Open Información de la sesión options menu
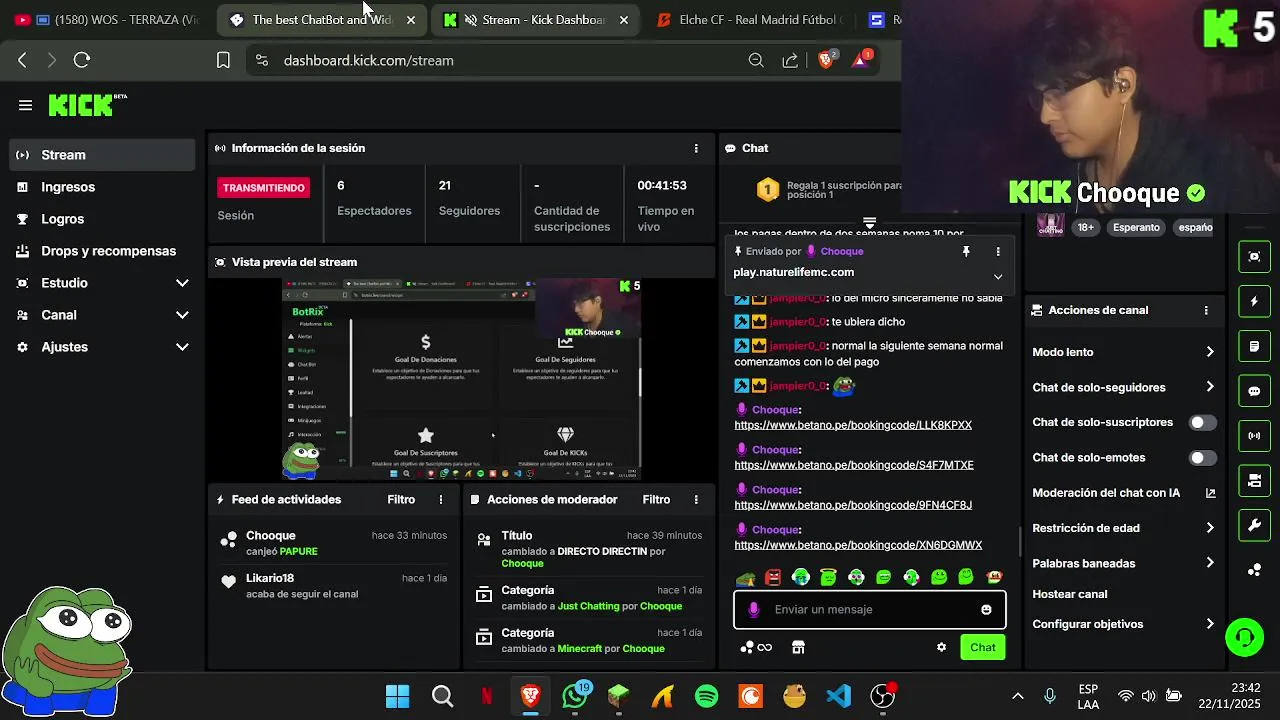This screenshot has height=720, width=1280. (x=696, y=148)
